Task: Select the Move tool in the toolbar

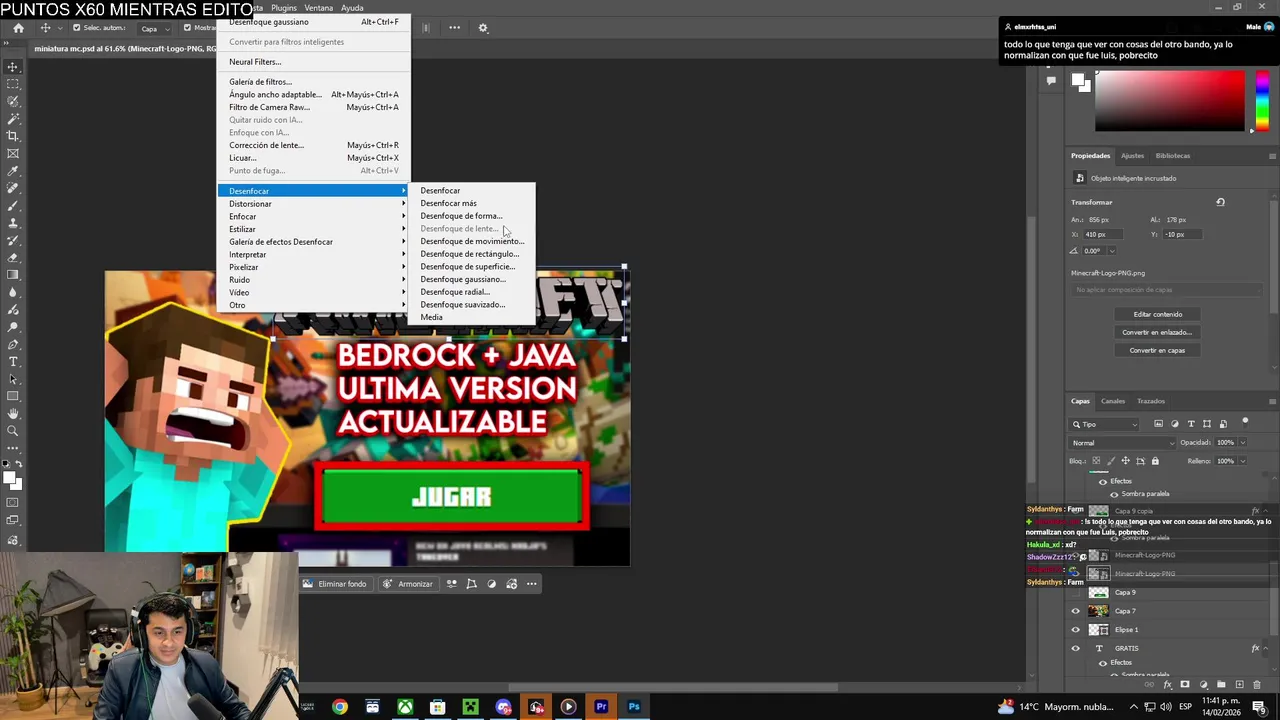Action: pos(13,67)
